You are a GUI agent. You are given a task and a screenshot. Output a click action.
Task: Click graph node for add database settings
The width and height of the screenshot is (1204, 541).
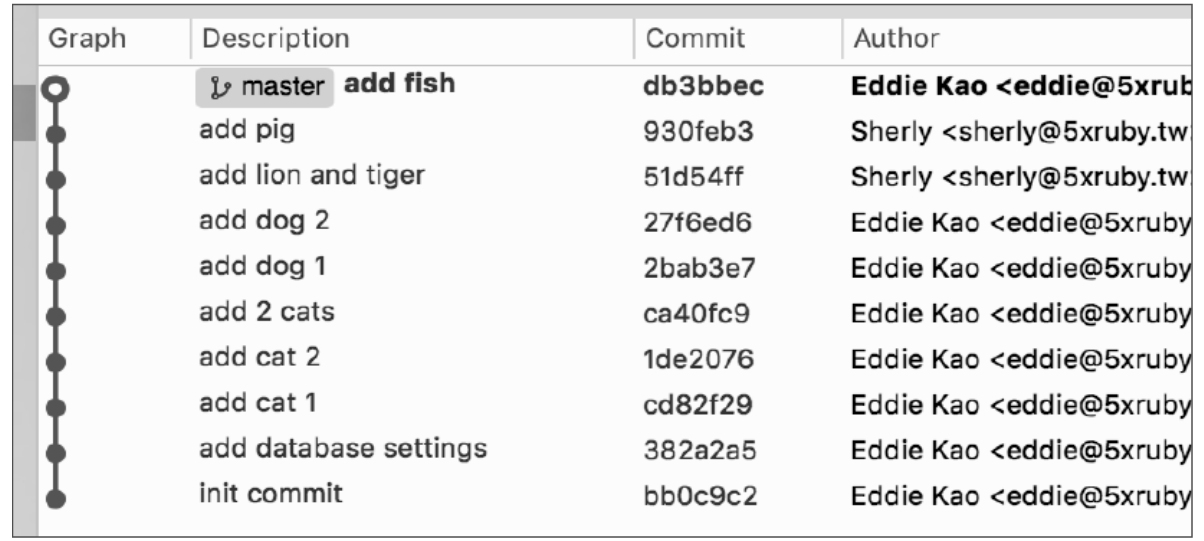click(55, 451)
